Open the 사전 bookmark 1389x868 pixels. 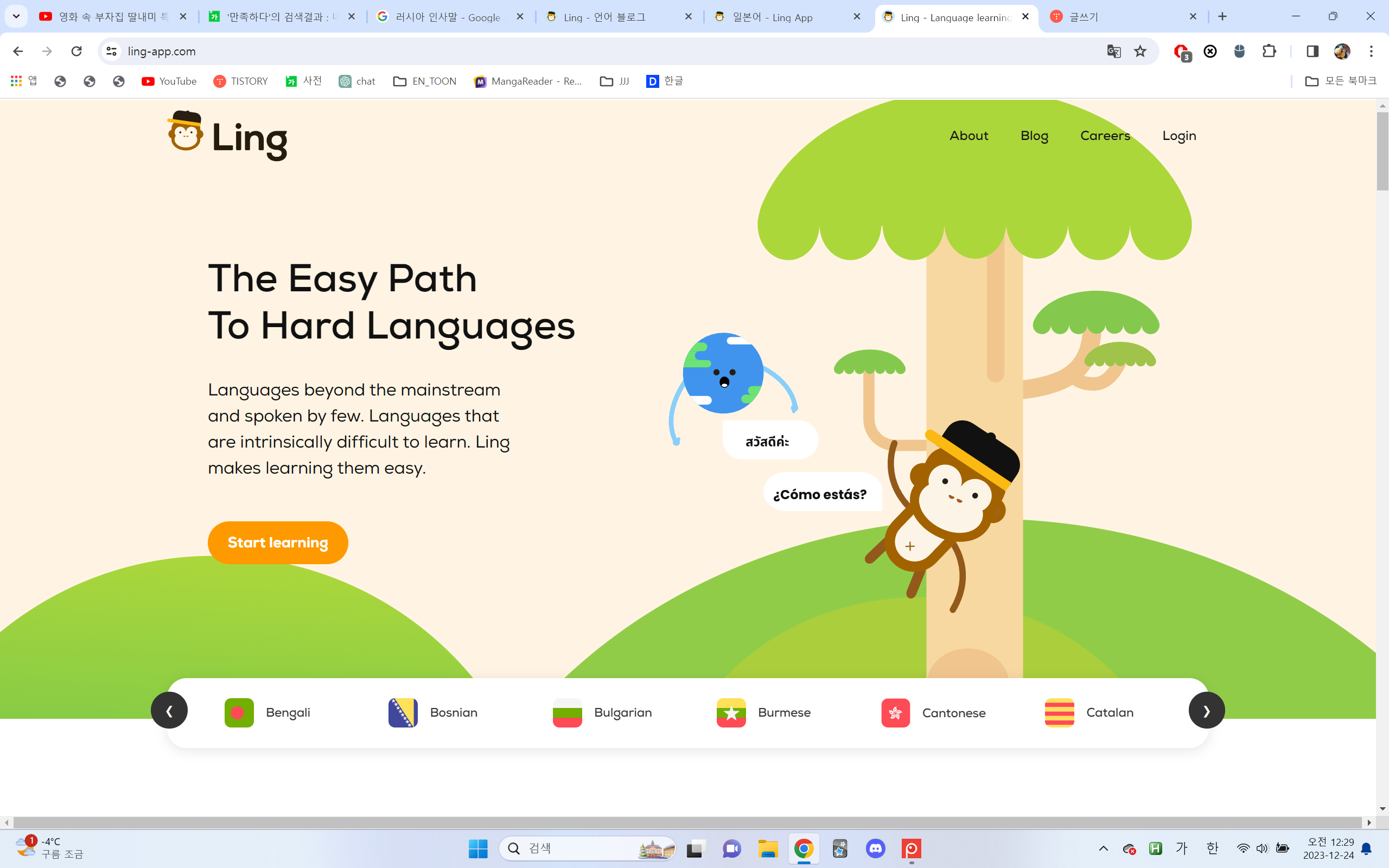[x=304, y=81]
